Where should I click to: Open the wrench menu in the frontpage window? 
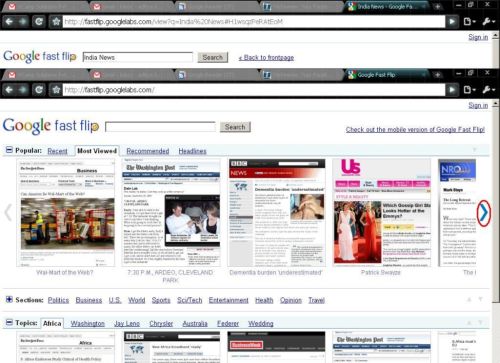[488, 90]
